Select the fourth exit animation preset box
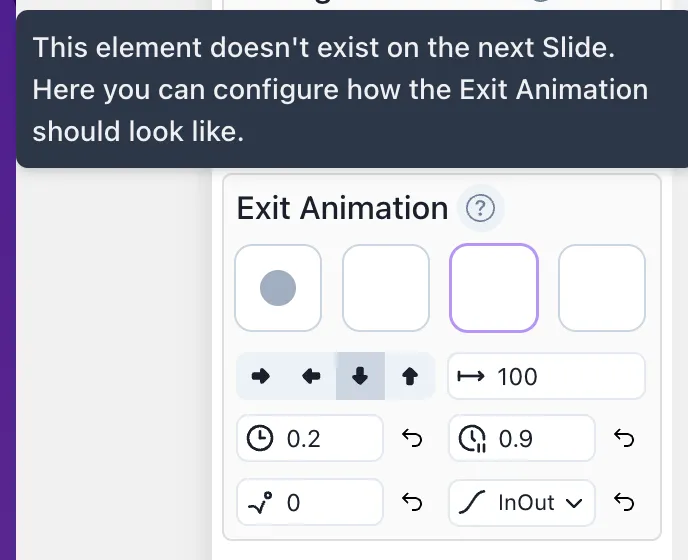 click(x=602, y=288)
